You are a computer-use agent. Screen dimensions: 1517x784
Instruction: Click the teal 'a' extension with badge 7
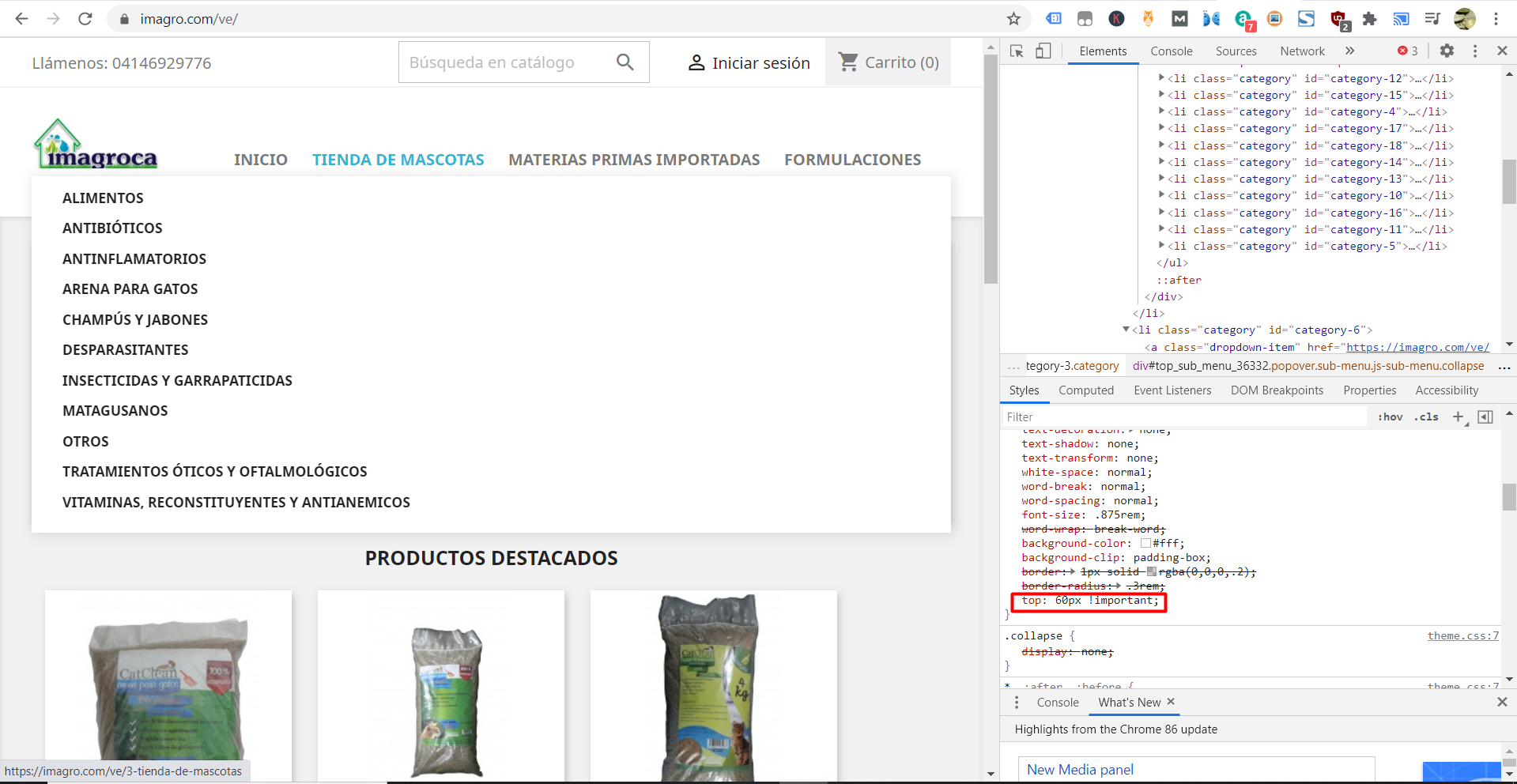point(1243,19)
